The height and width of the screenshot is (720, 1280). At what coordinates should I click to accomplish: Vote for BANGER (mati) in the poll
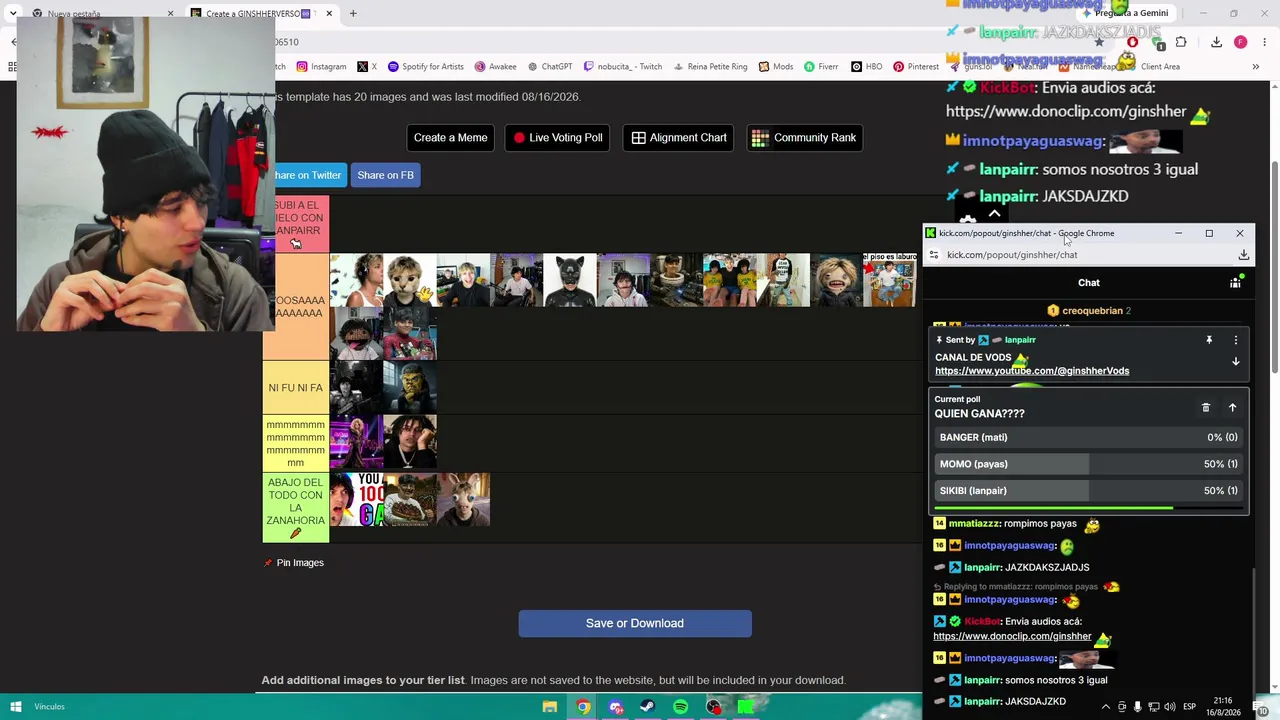(x=1088, y=437)
